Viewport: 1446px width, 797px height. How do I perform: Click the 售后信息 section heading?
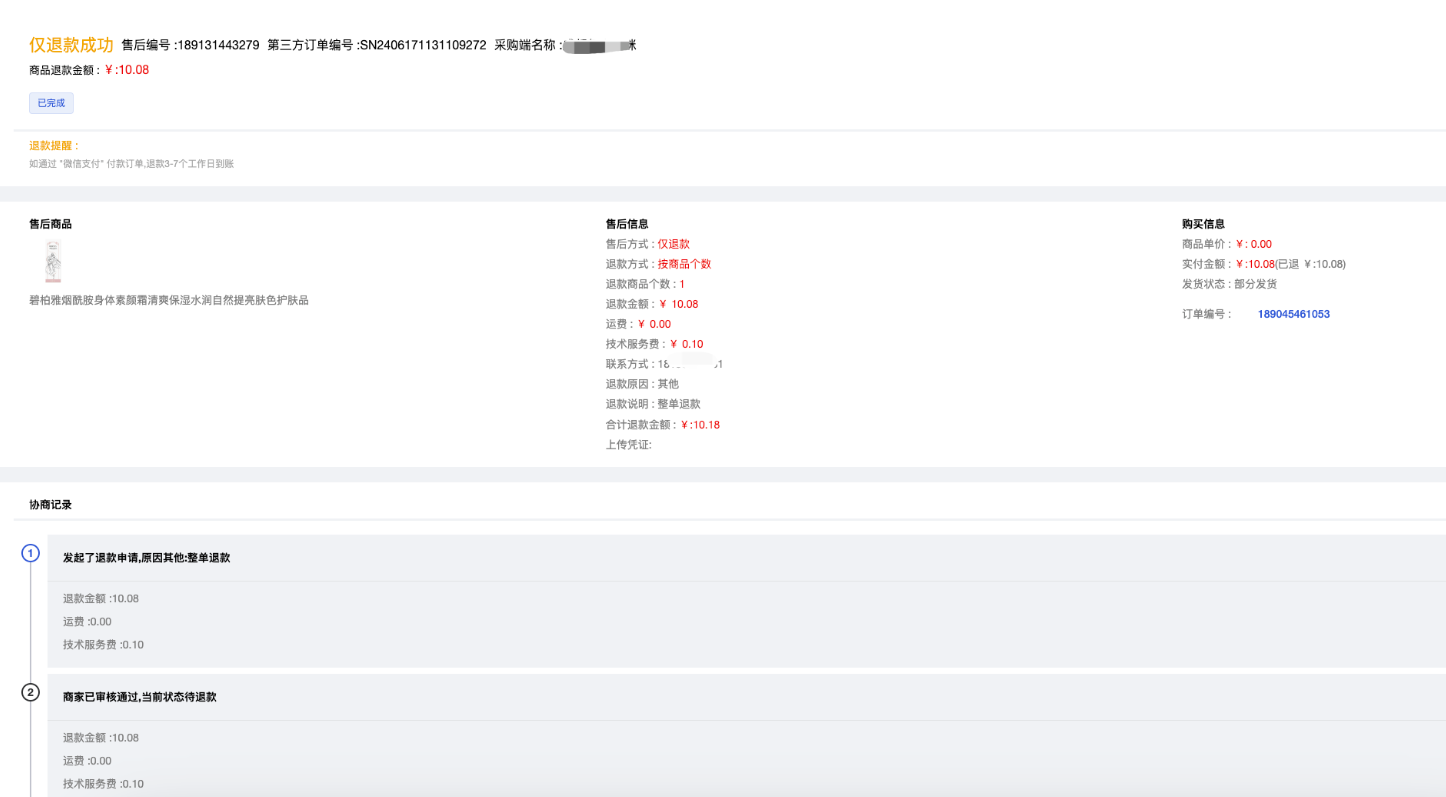tap(627, 224)
